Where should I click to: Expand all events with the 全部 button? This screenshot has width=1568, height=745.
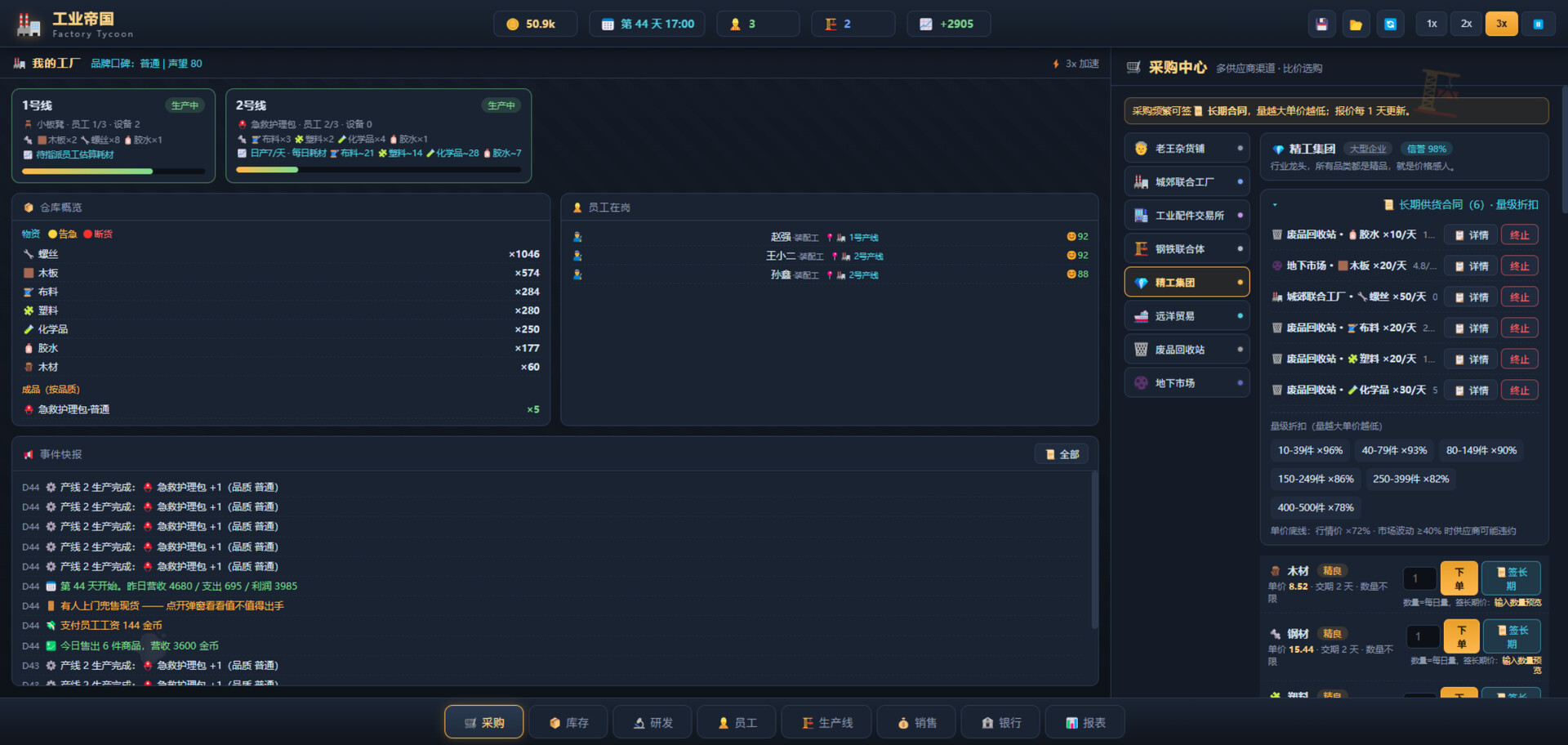[x=1062, y=454]
